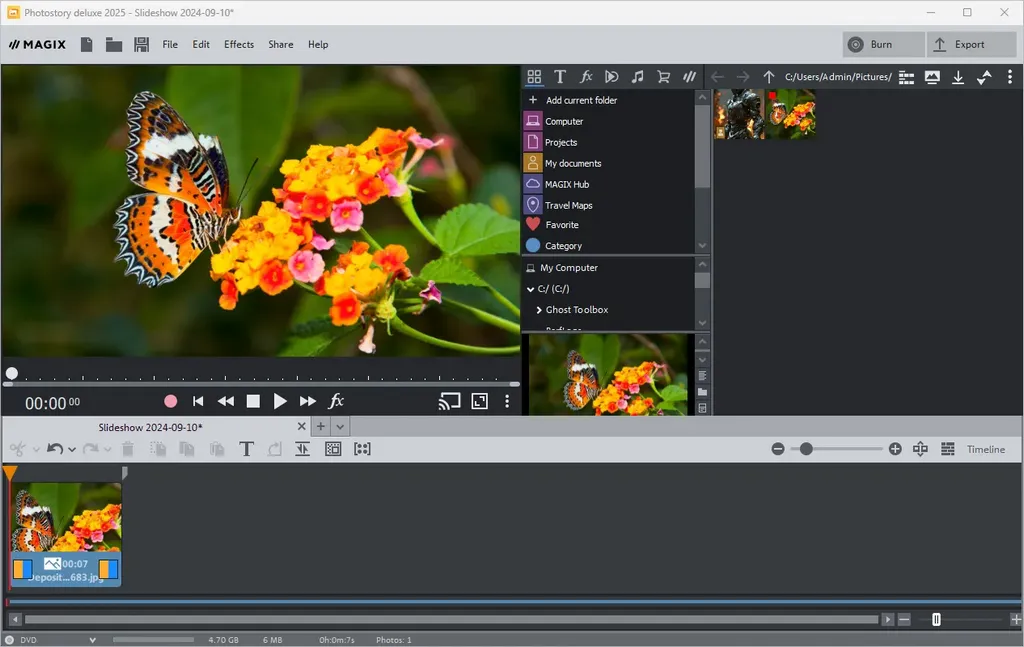Start playback with the play button

tap(280, 401)
